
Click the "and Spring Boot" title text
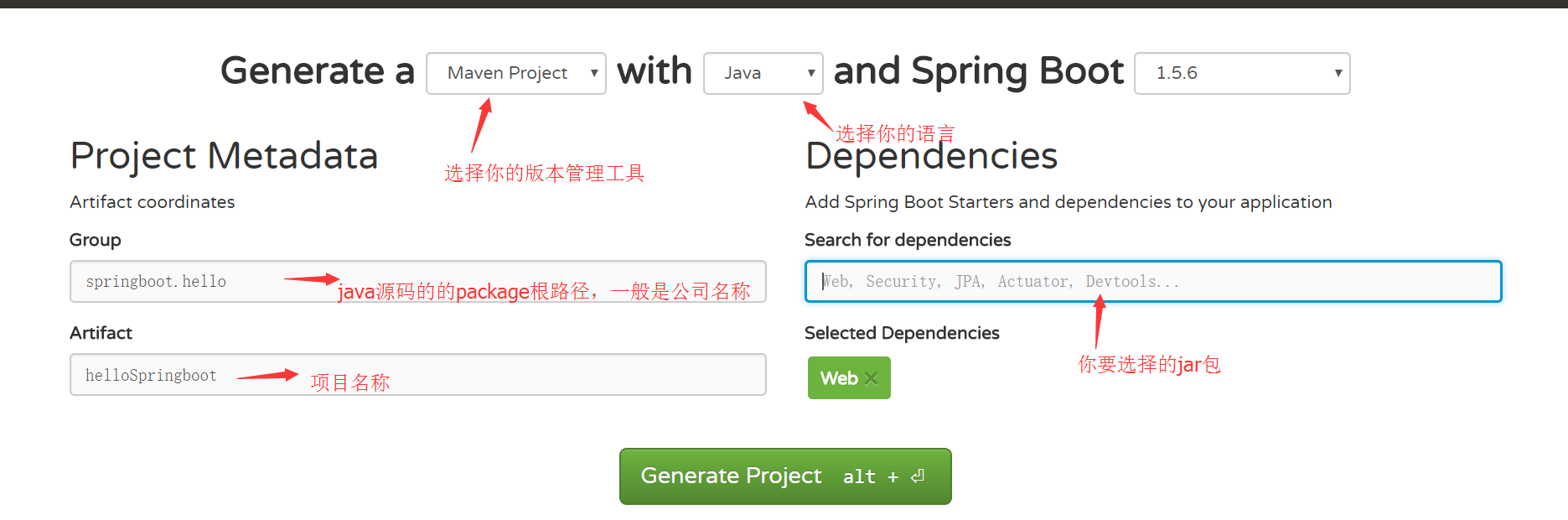click(978, 71)
